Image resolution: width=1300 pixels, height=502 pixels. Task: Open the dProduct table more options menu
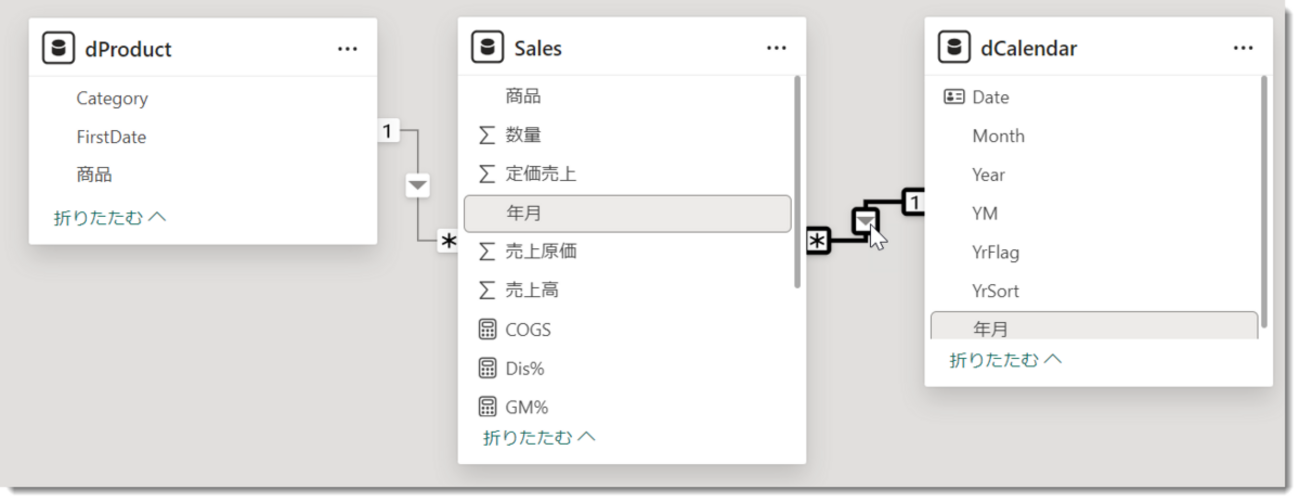pos(347,48)
